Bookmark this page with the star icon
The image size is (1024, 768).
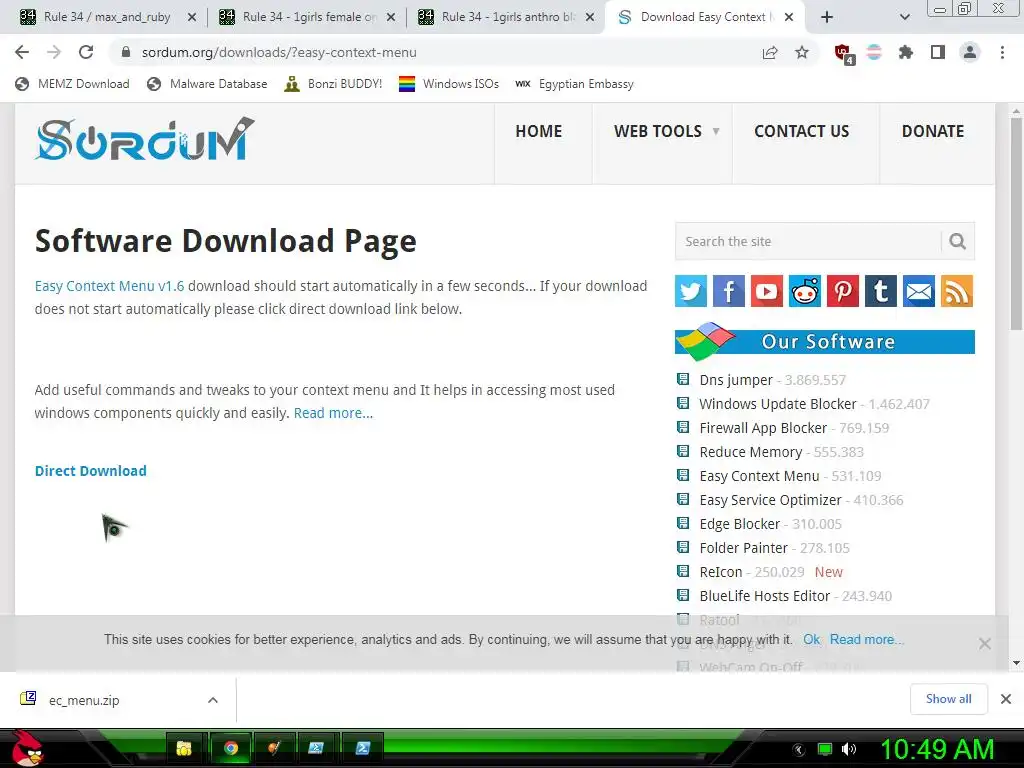802,52
